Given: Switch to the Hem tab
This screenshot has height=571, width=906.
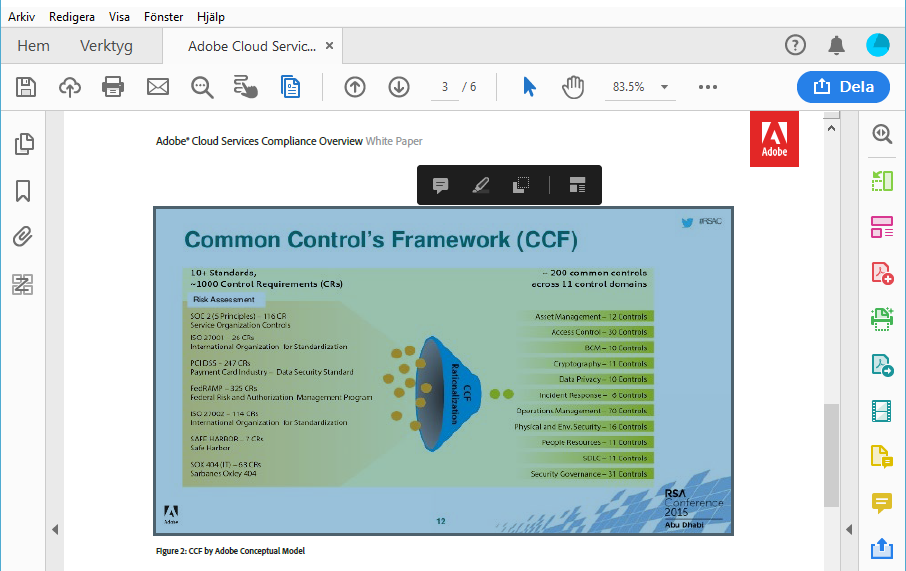Looking at the screenshot, I should [34, 46].
